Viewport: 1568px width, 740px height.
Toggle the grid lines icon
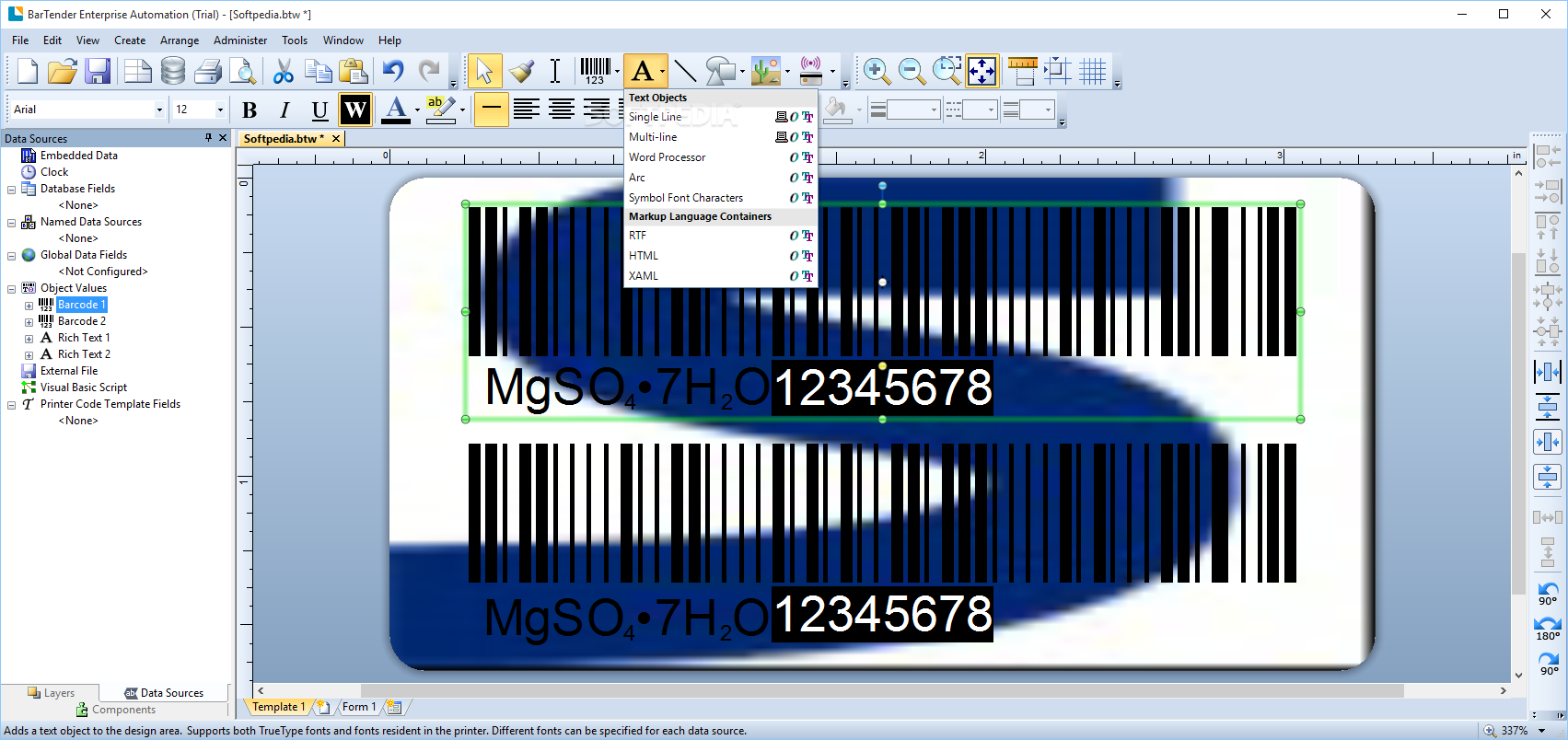click(1093, 71)
